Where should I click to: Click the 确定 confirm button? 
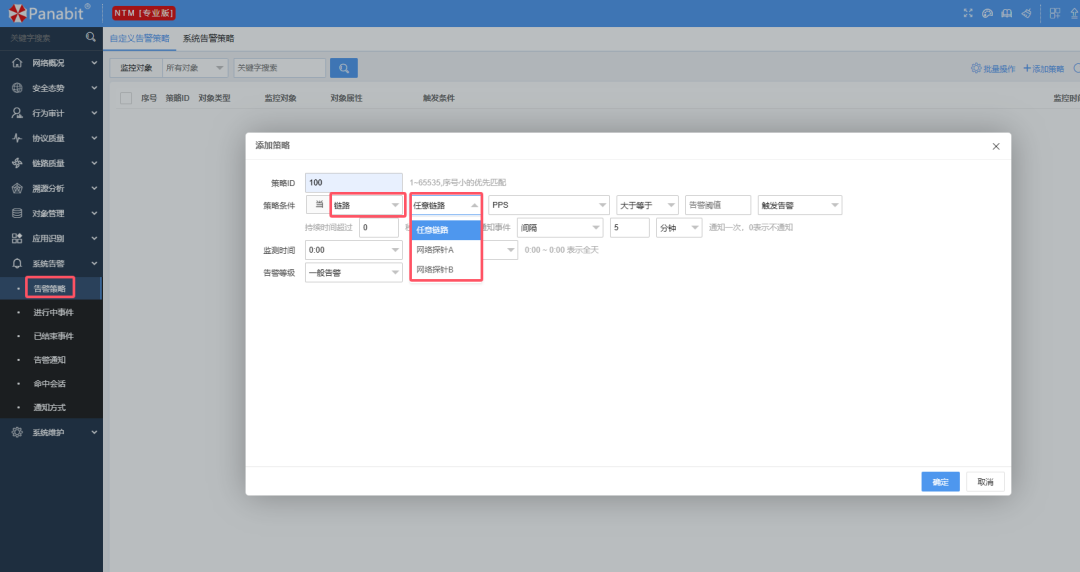(x=940, y=482)
